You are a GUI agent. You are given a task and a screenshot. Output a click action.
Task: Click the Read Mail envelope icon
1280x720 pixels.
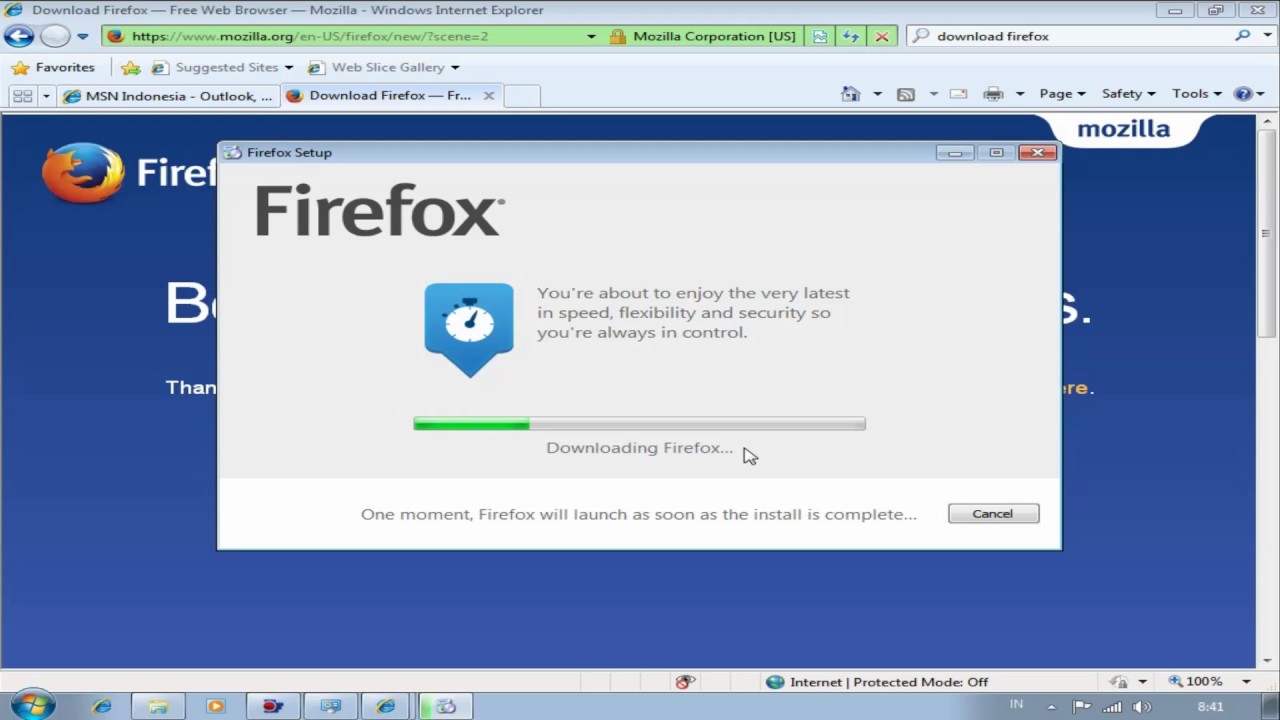[958, 94]
